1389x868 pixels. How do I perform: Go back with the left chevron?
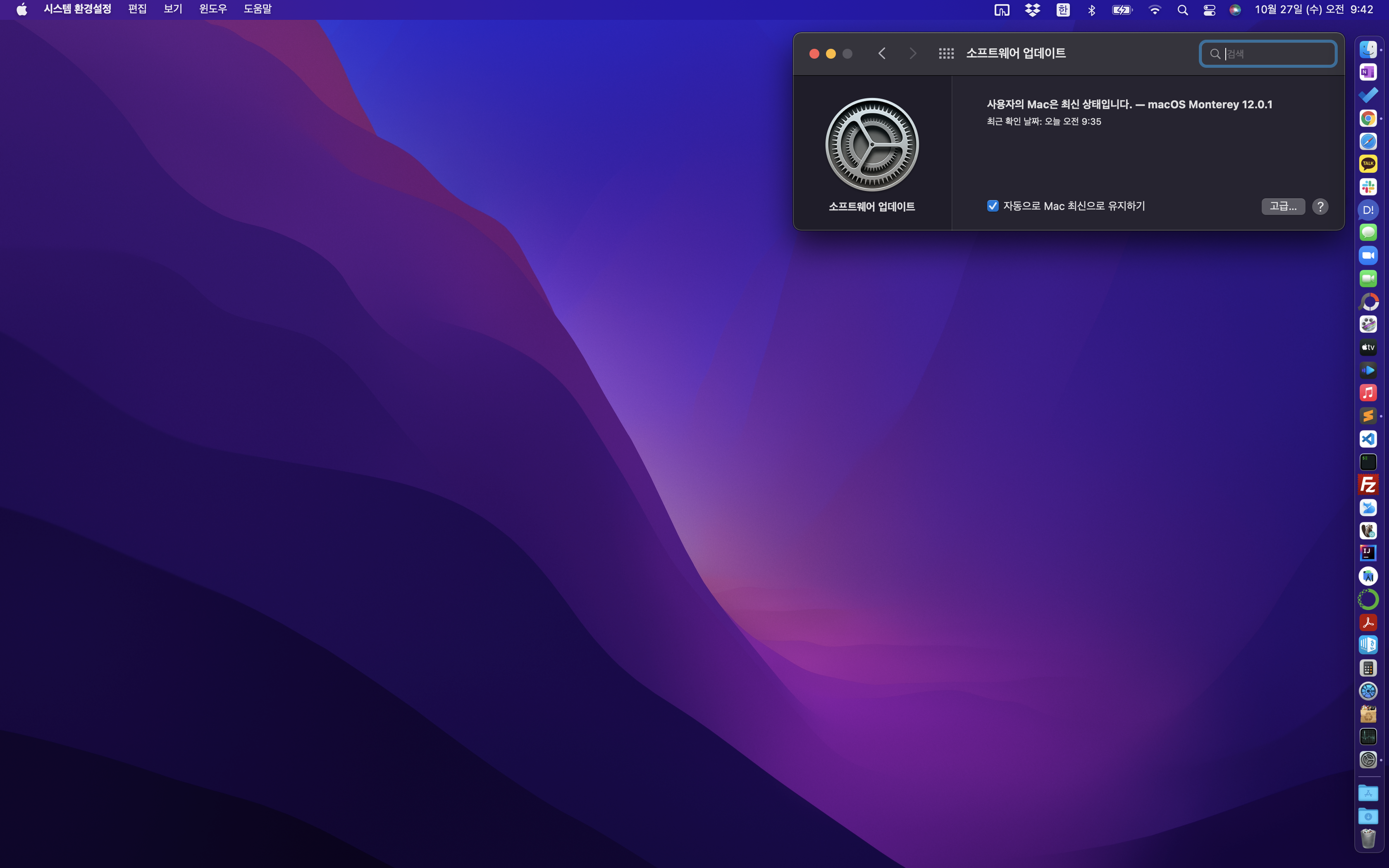coord(882,53)
